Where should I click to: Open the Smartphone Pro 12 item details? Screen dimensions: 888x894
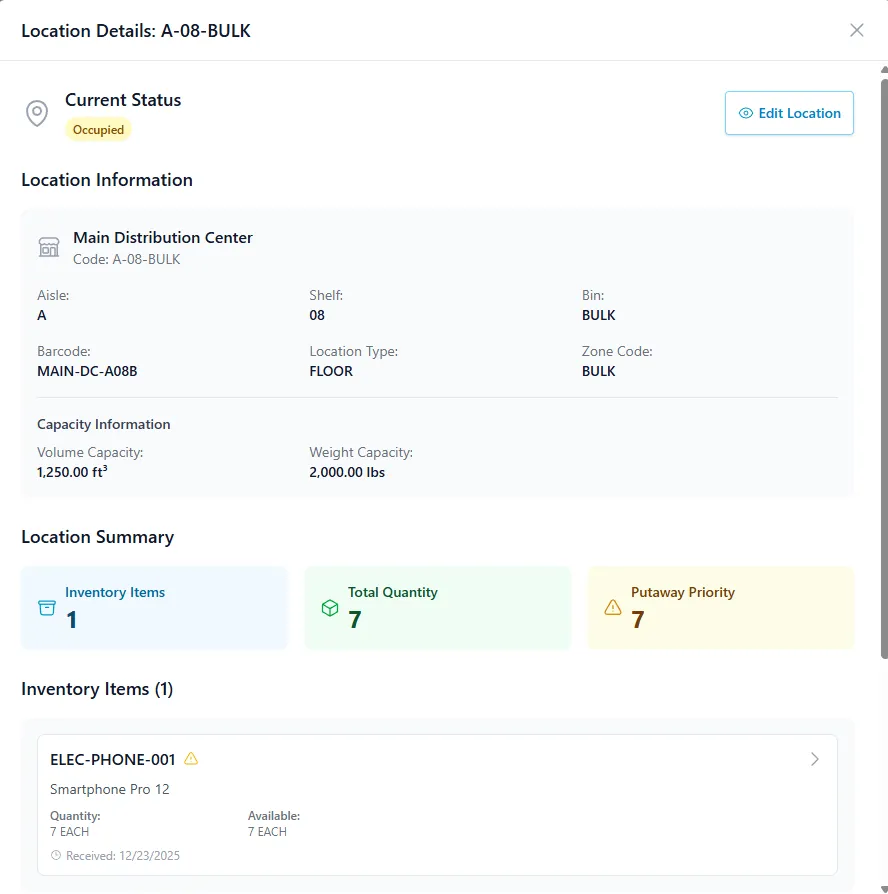point(112,789)
